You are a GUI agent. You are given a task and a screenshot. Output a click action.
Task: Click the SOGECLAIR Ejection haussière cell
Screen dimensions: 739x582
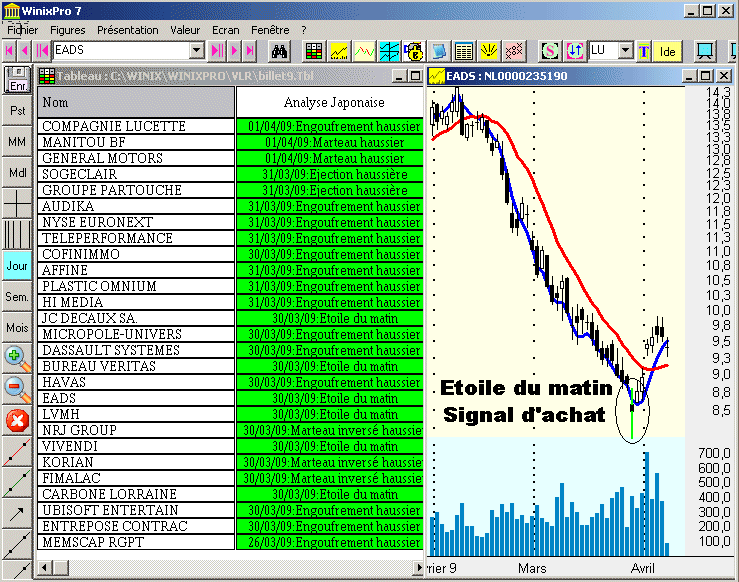click(x=330, y=174)
